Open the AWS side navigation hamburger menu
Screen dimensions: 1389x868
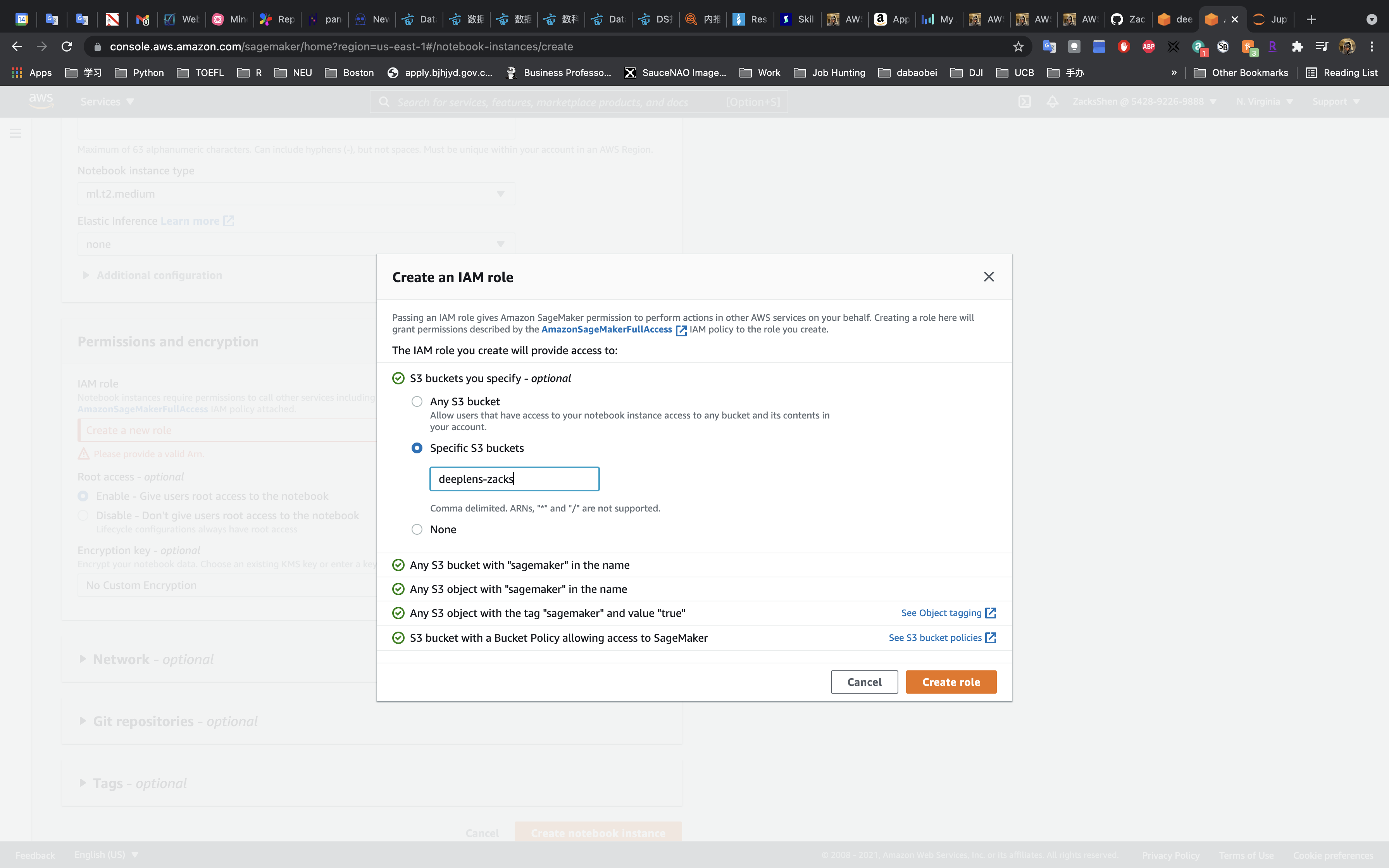click(16, 133)
